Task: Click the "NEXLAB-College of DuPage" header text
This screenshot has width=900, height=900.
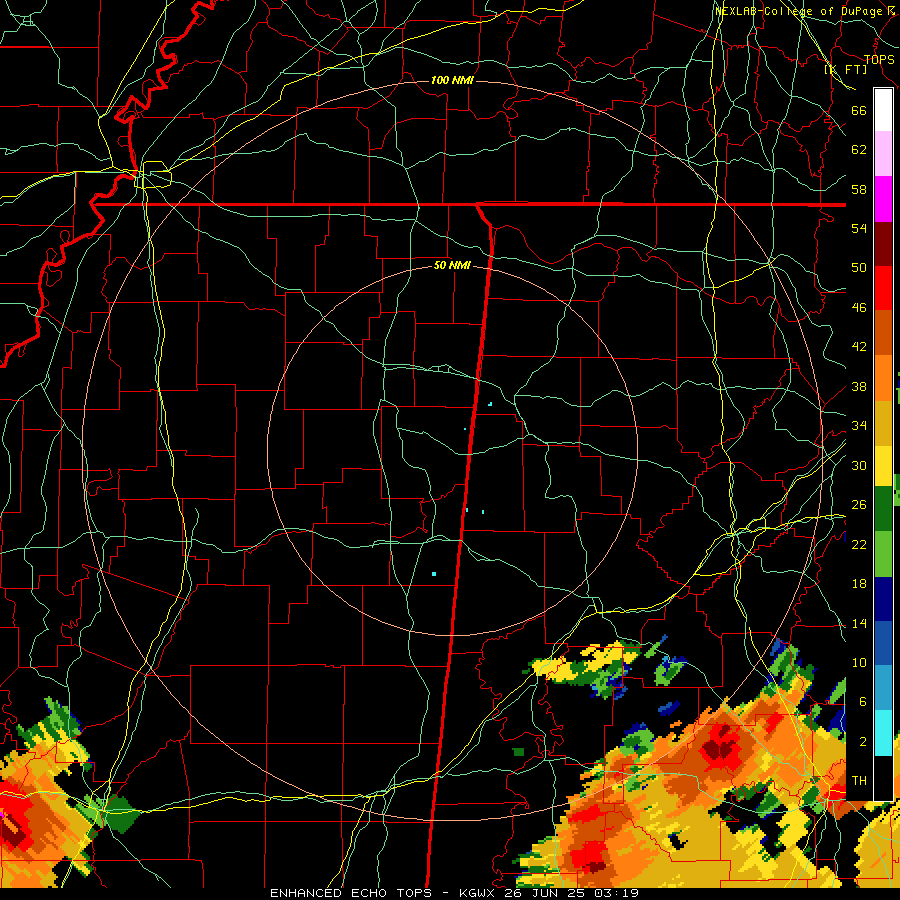Action: 798,11
